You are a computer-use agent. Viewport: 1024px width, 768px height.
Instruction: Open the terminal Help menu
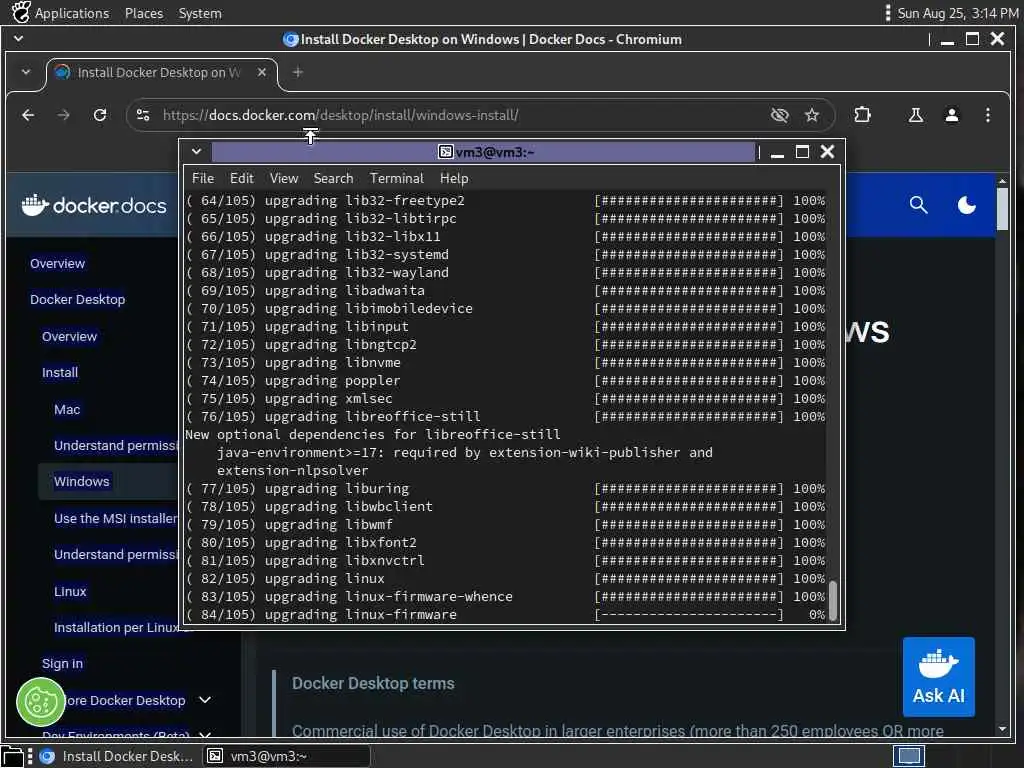(454, 178)
